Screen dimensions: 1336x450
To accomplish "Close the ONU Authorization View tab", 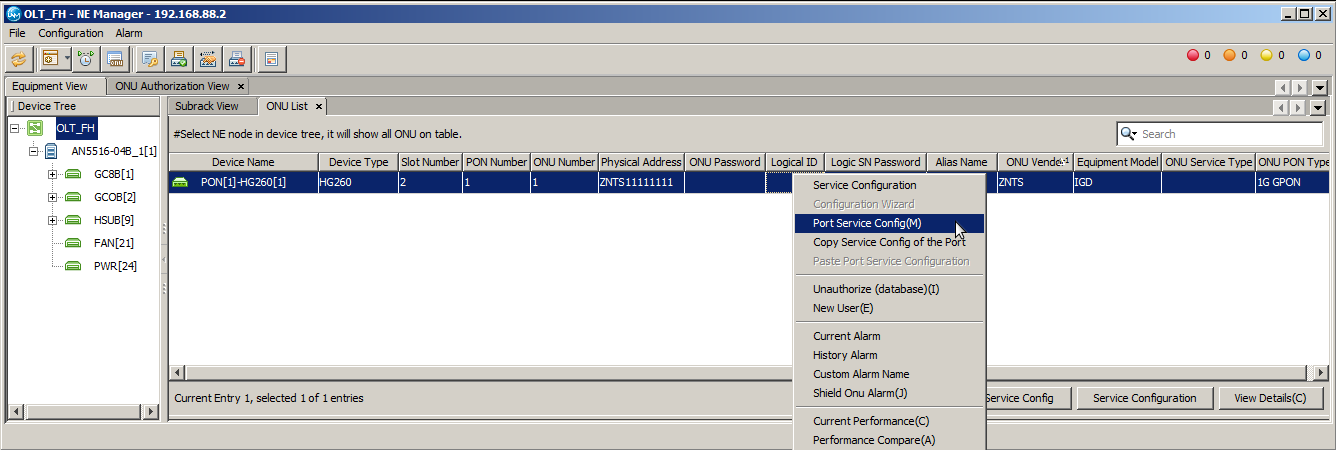I will coord(240,87).
